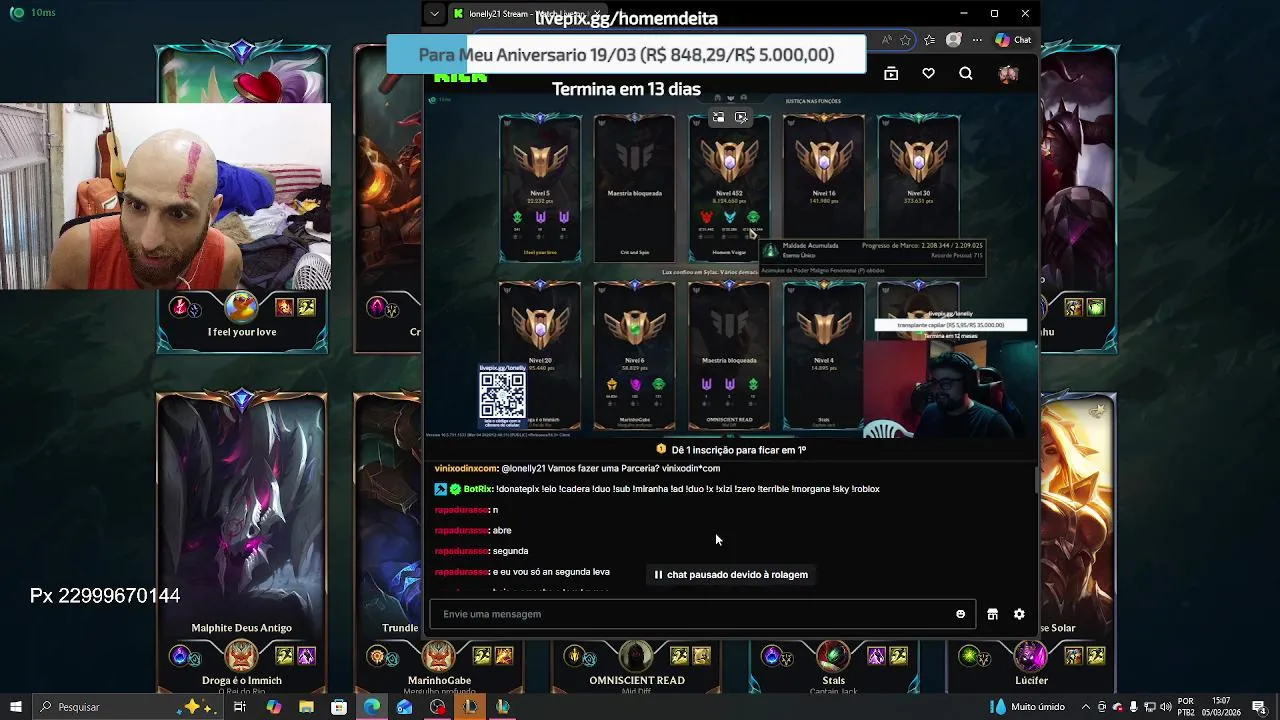The width and height of the screenshot is (1280, 720).
Task: Click the chat scrollbar
Action: click(1036, 478)
